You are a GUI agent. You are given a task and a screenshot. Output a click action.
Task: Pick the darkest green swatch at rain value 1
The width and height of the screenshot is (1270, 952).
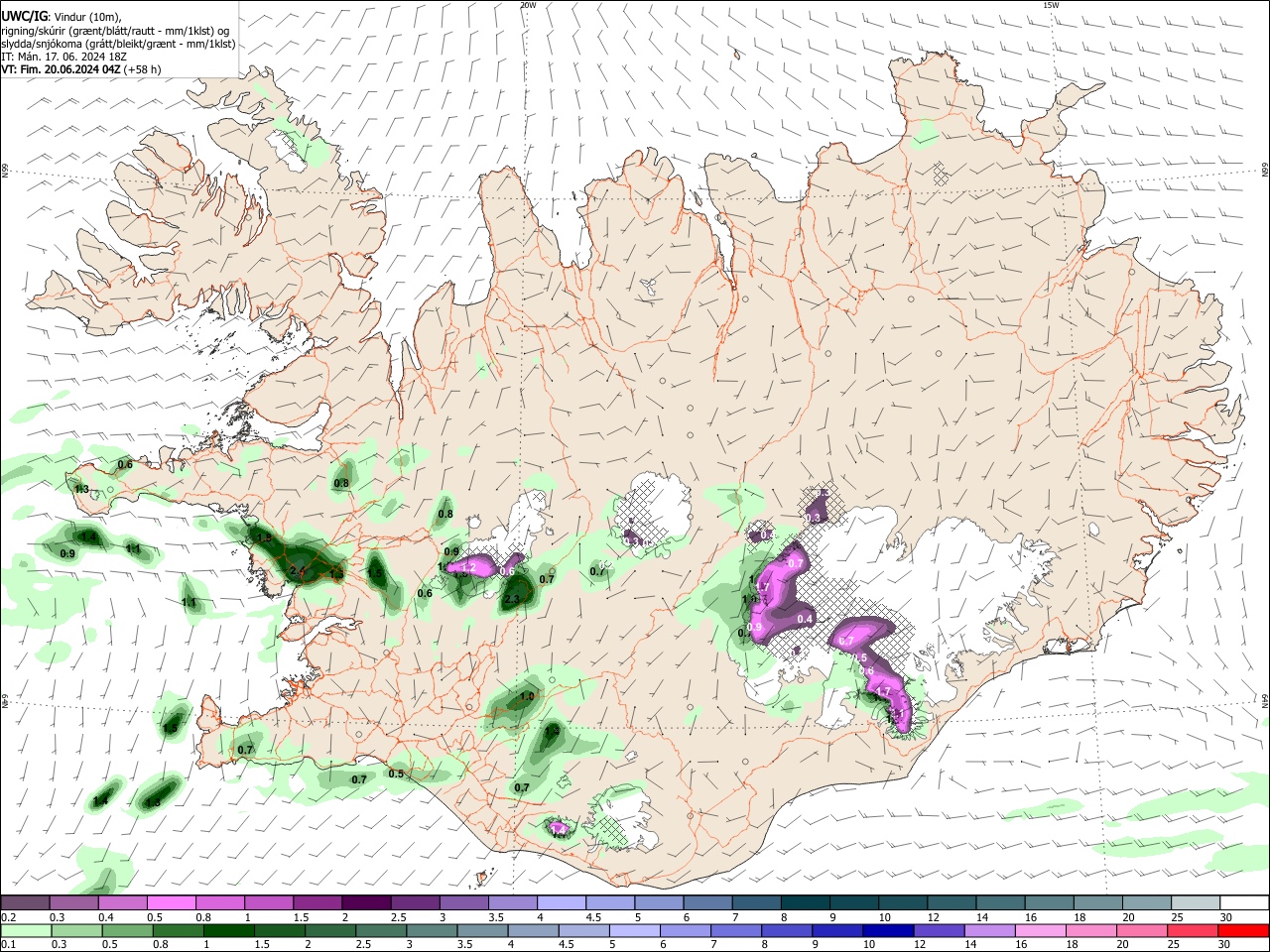click(x=229, y=930)
